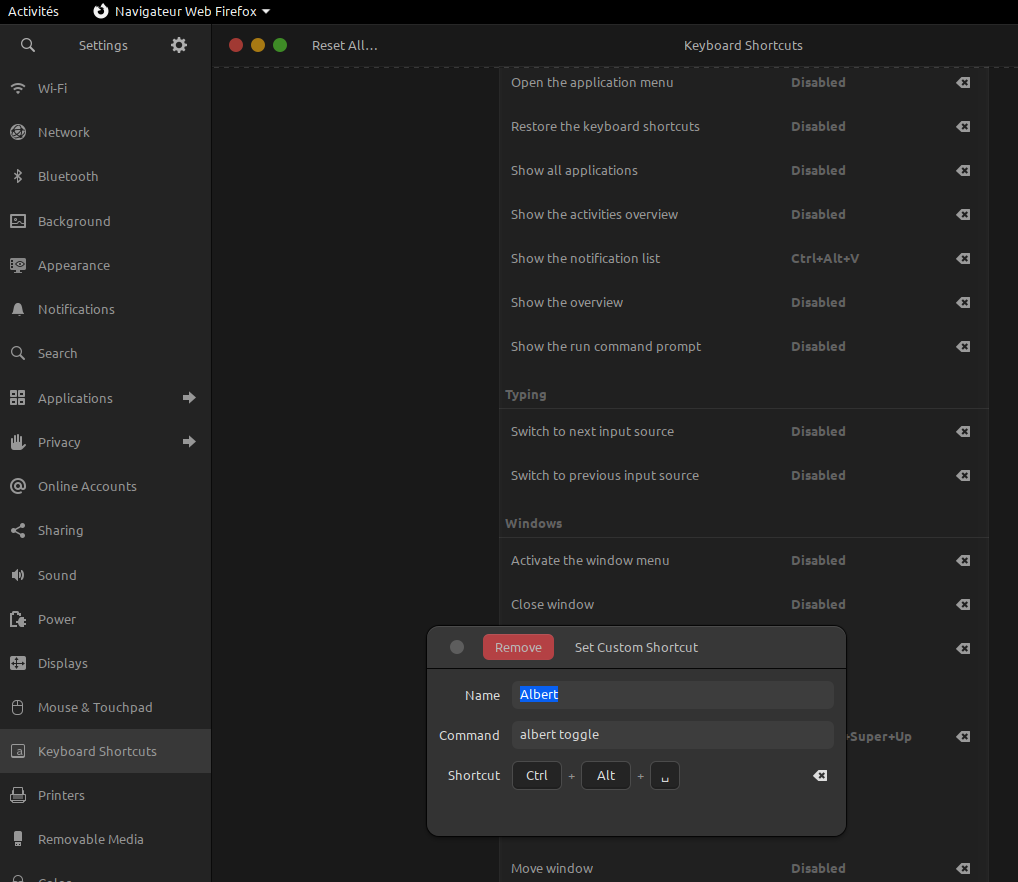Click the clear icon next to Ctrl+Alt+V shortcut
1018x882 pixels.
(x=962, y=258)
